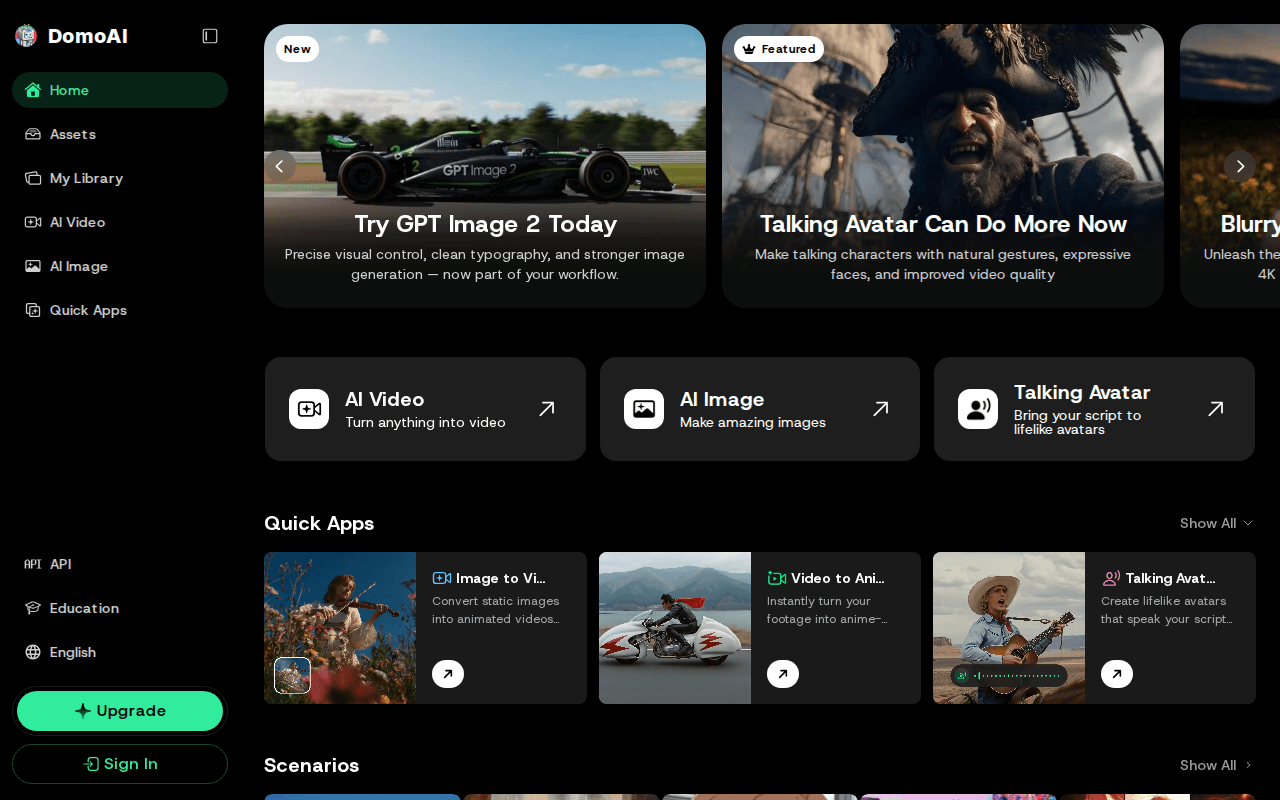Click the Home house icon

coord(33,90)
